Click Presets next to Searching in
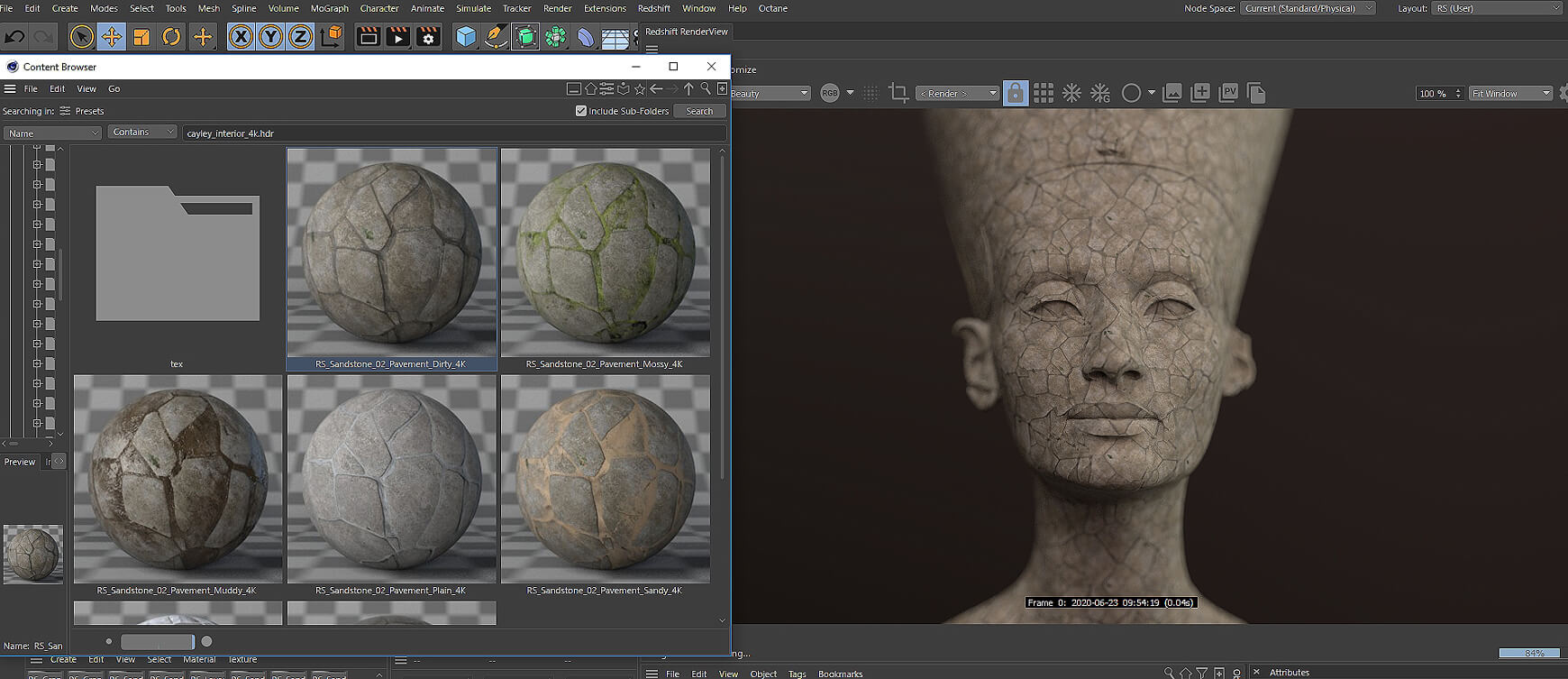The height and width of the screenshot is (679, 1568). (x=89, y=111)
